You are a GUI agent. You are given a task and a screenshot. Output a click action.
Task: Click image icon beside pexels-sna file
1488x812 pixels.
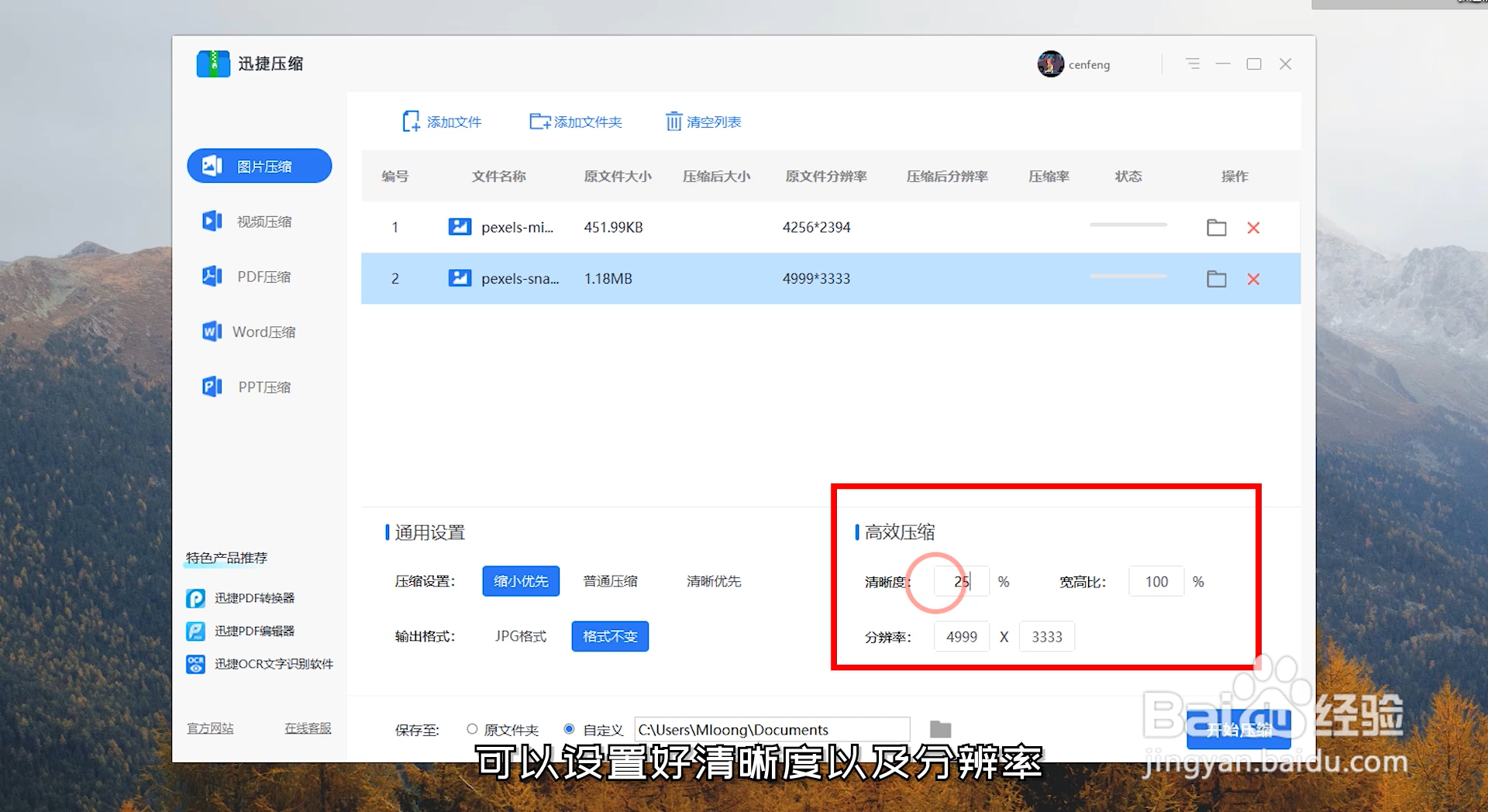click(460, 278)
